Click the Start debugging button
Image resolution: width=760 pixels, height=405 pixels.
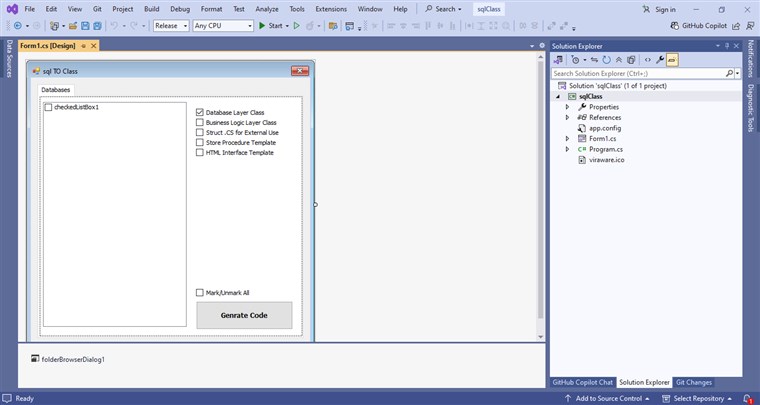pos(270,26)
